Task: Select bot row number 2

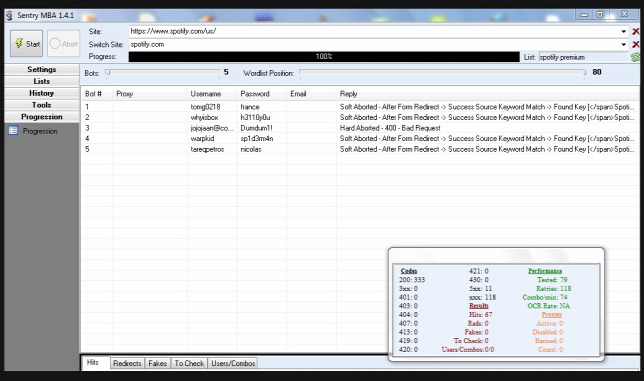Action: (360, 117)
